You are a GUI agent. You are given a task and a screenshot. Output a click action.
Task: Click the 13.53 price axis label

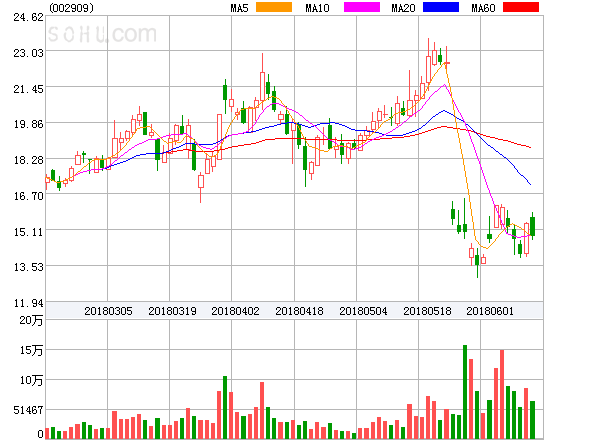[x=28, y=267]
